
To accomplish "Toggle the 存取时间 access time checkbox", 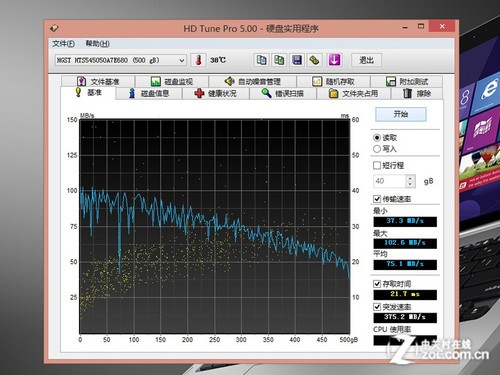I will point(377,284).
